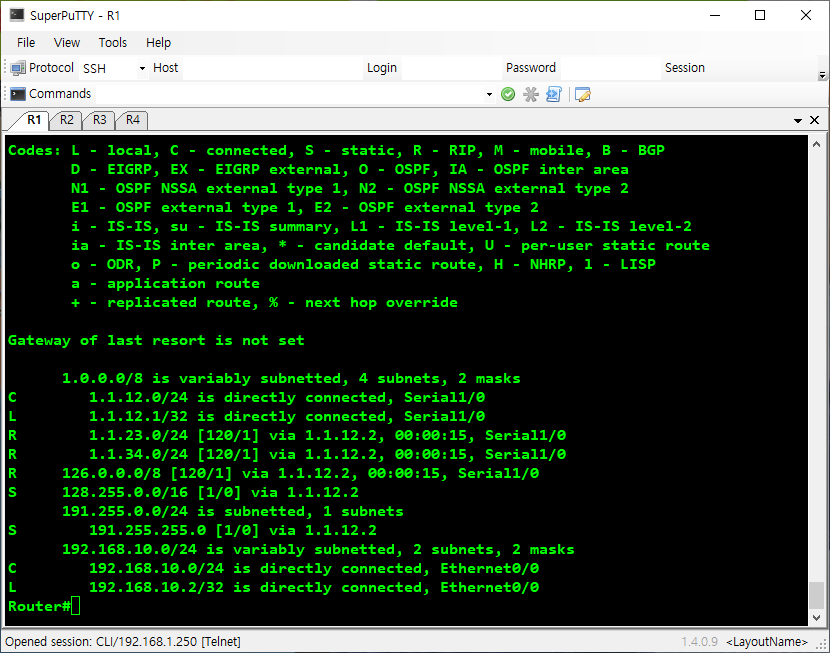The image size is (830, 653).
Task: Expand the toolbar overflow chevron
Action: (x=822, y=75)
